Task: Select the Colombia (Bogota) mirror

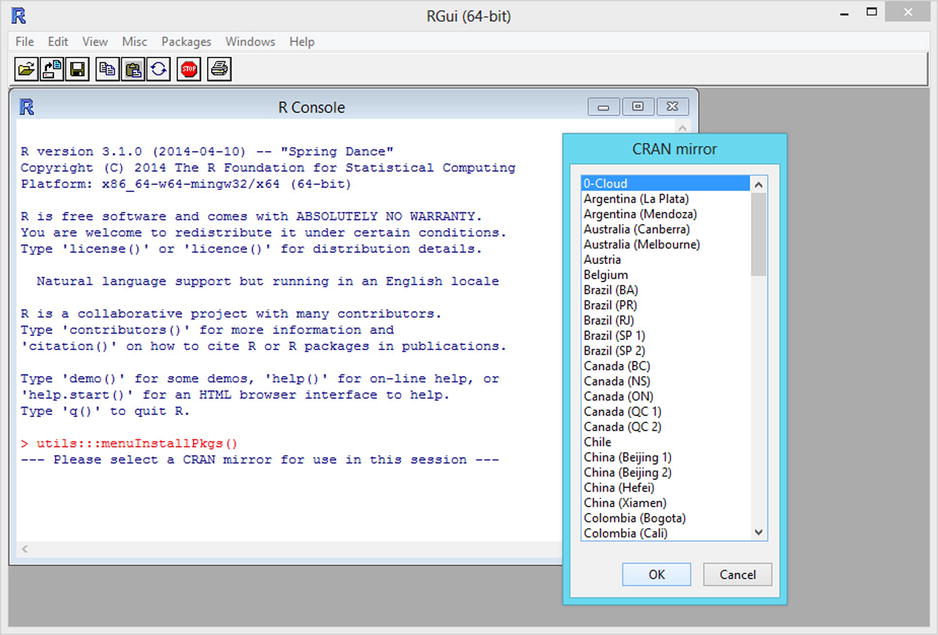Action: [x=666, y=518]
